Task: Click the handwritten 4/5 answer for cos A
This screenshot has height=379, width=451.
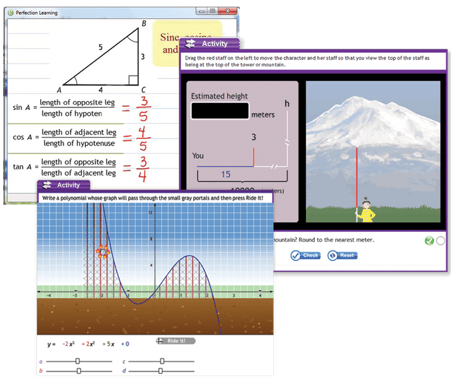Action: point(143,139)
